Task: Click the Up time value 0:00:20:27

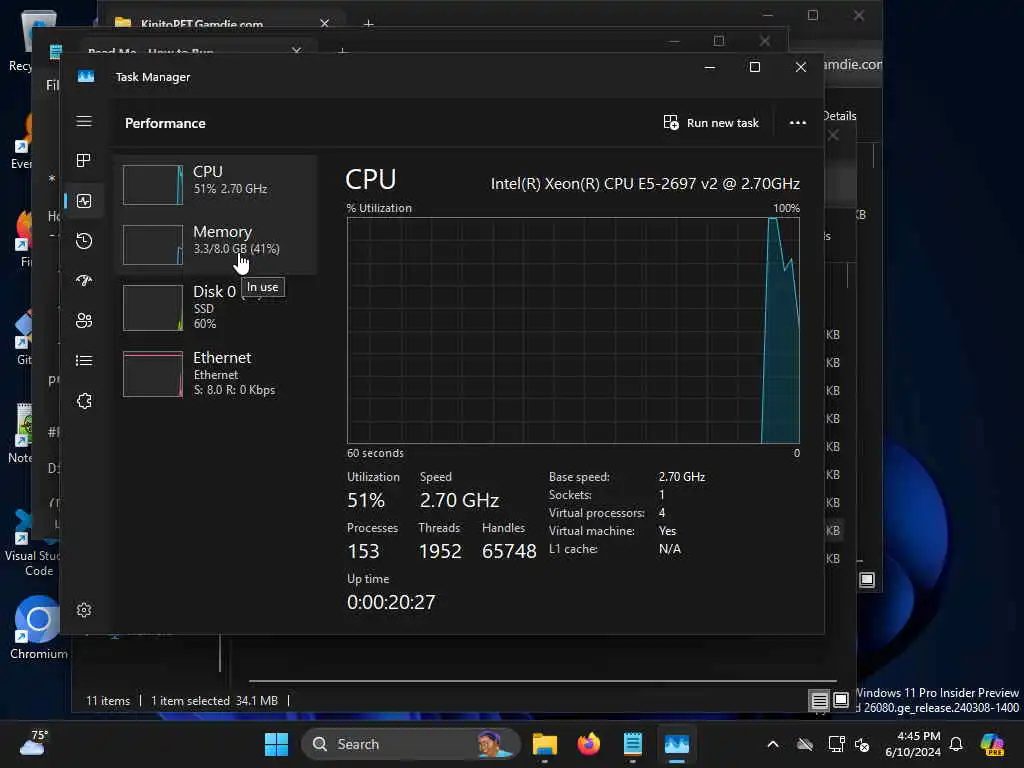Action: (x=391, y=602)
